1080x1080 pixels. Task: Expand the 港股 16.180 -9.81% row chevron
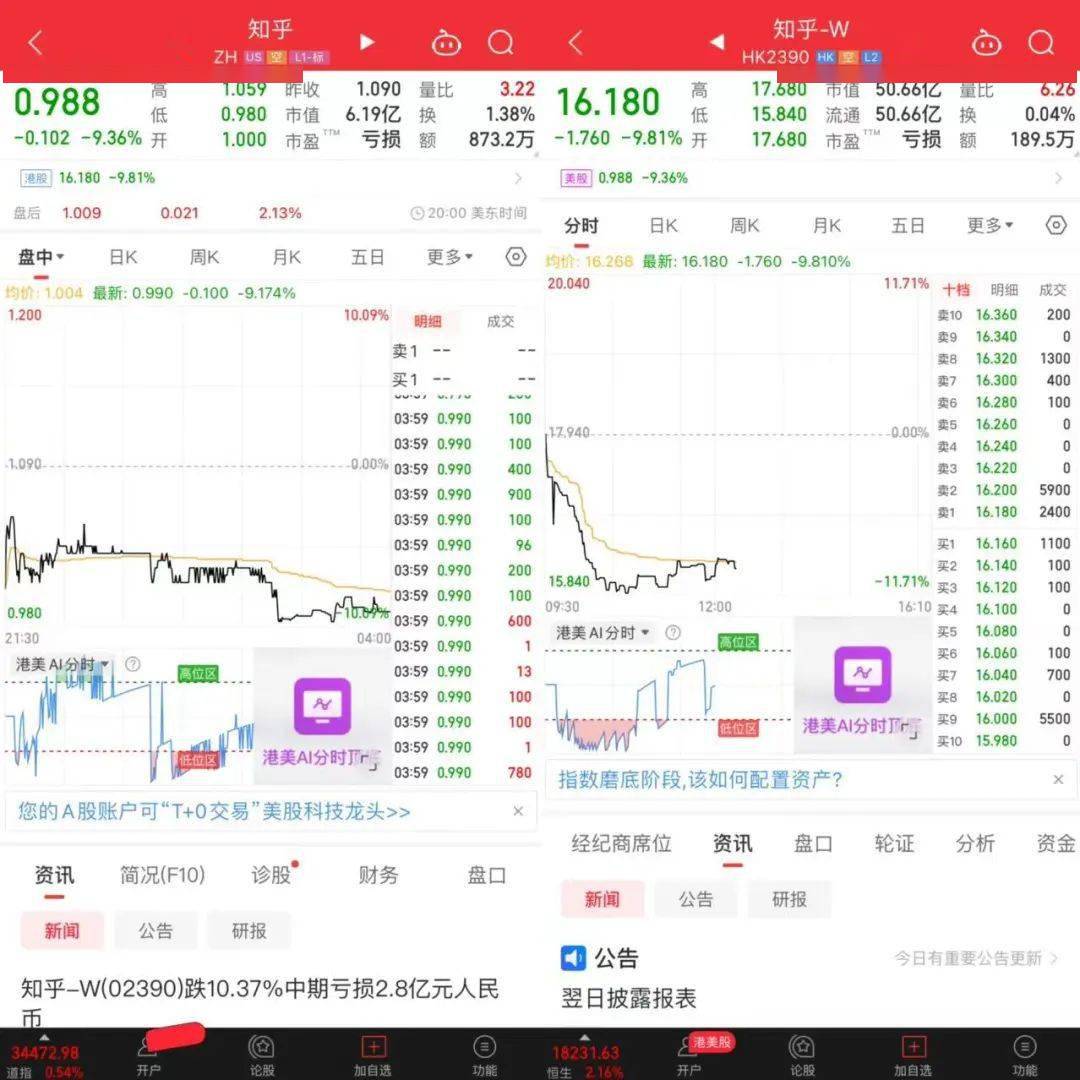coord(518,178)
